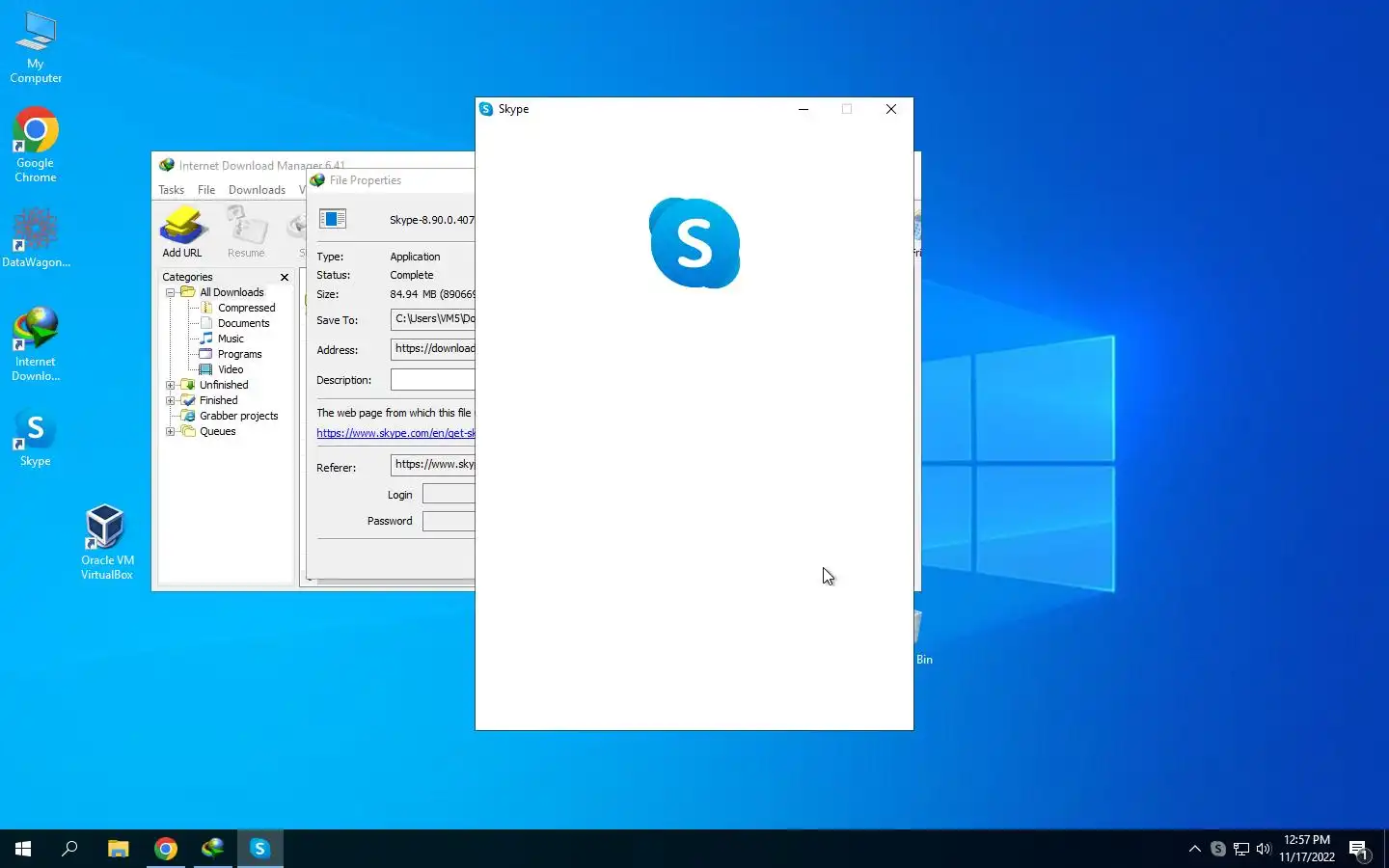This screenshot has height=868, width=1389.
Task: Close the Categories panel
Action: (x=285, y=277)
